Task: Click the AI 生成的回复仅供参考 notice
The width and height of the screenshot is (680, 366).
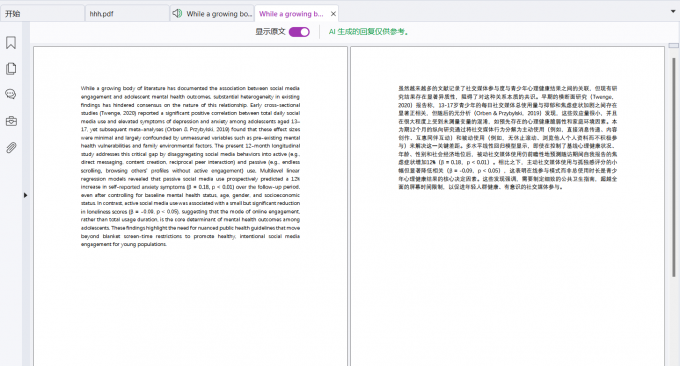Action: click(x=369, y=32)
